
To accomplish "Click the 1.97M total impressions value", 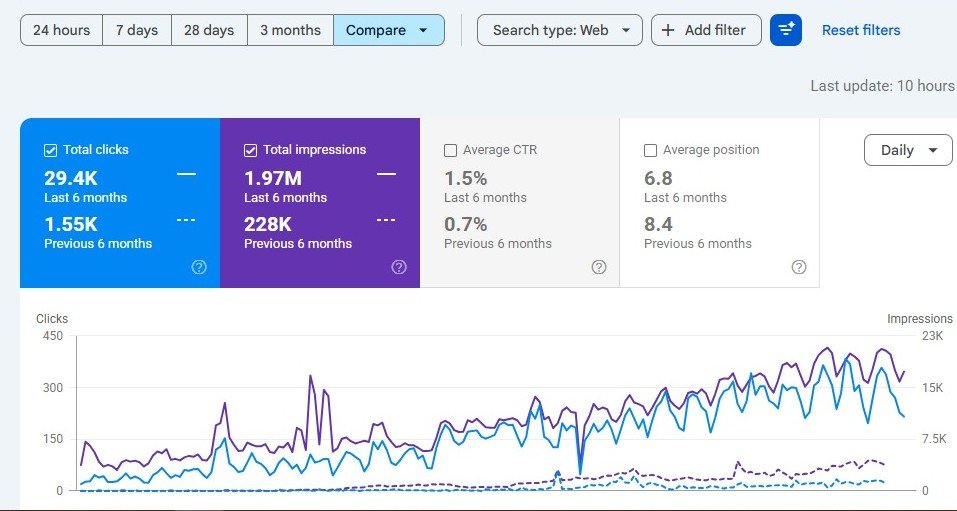I will [273, 178].
